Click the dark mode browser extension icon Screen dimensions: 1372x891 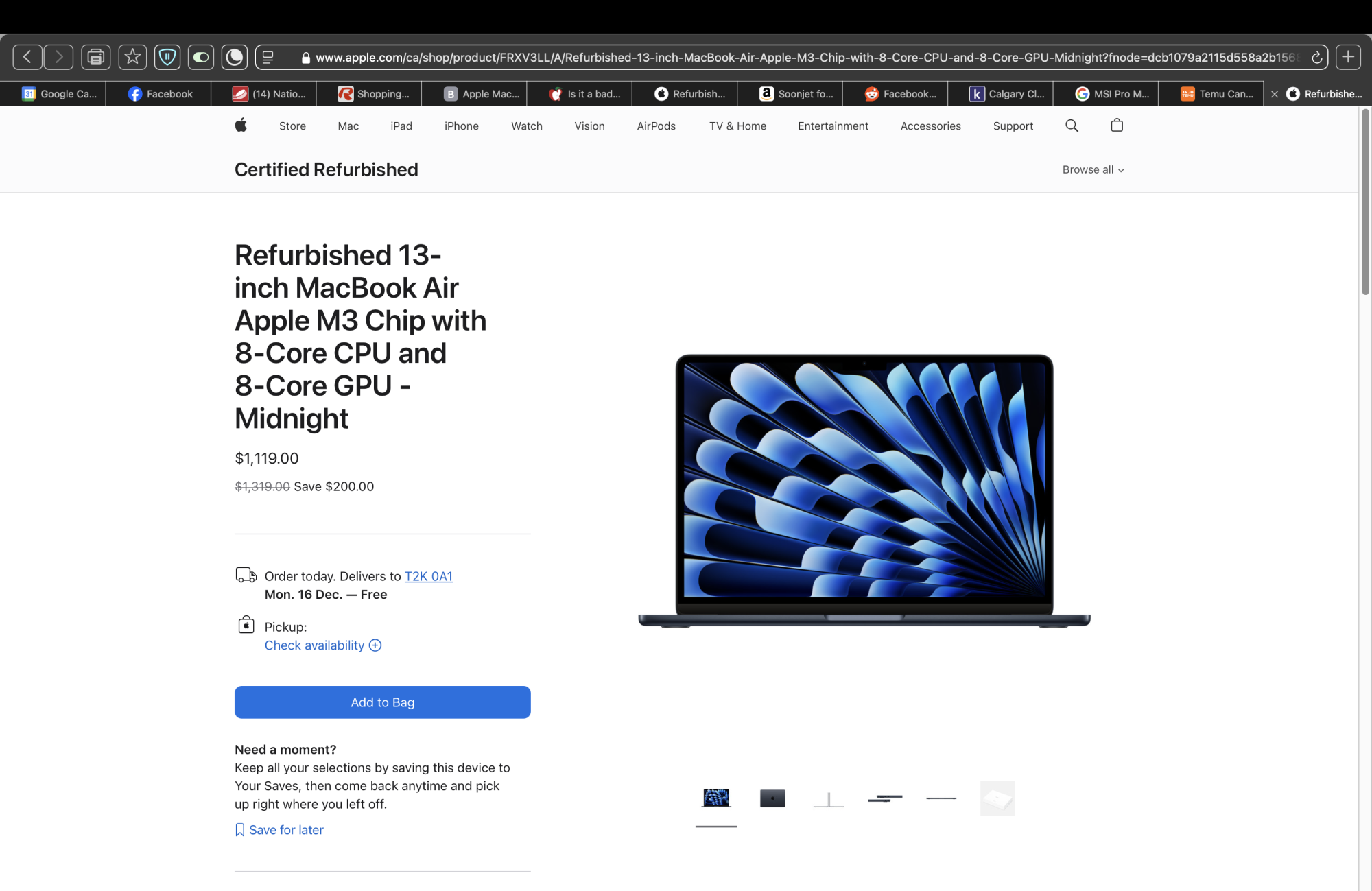pos(233,57)
